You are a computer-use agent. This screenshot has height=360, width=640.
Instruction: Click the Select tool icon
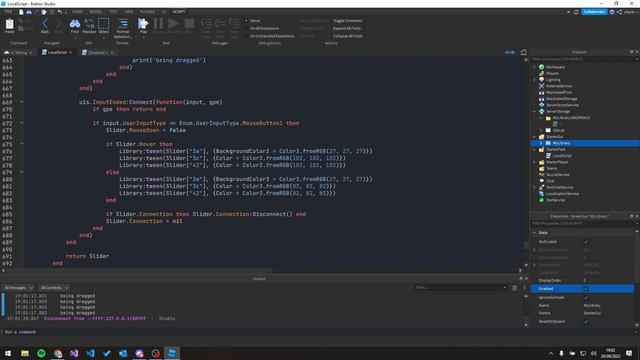(x=104, y=24)
